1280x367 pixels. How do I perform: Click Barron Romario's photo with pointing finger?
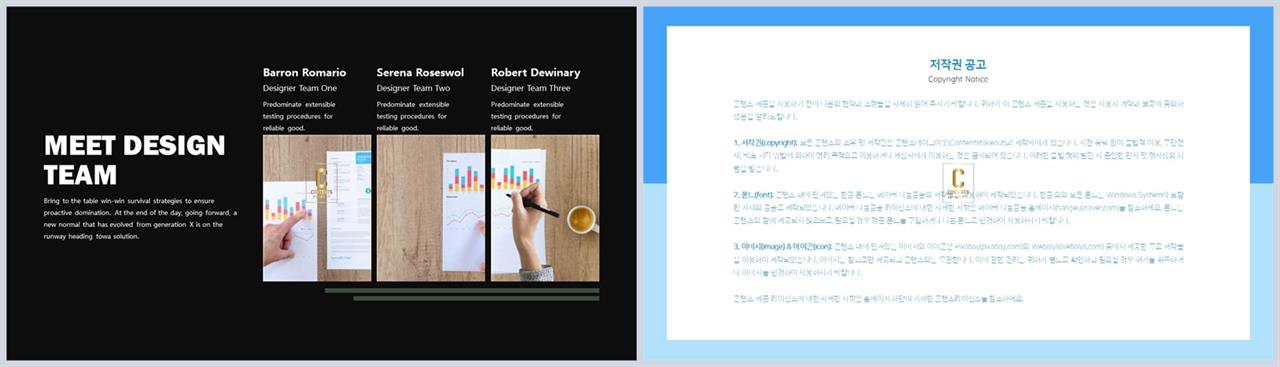(317, 208)
